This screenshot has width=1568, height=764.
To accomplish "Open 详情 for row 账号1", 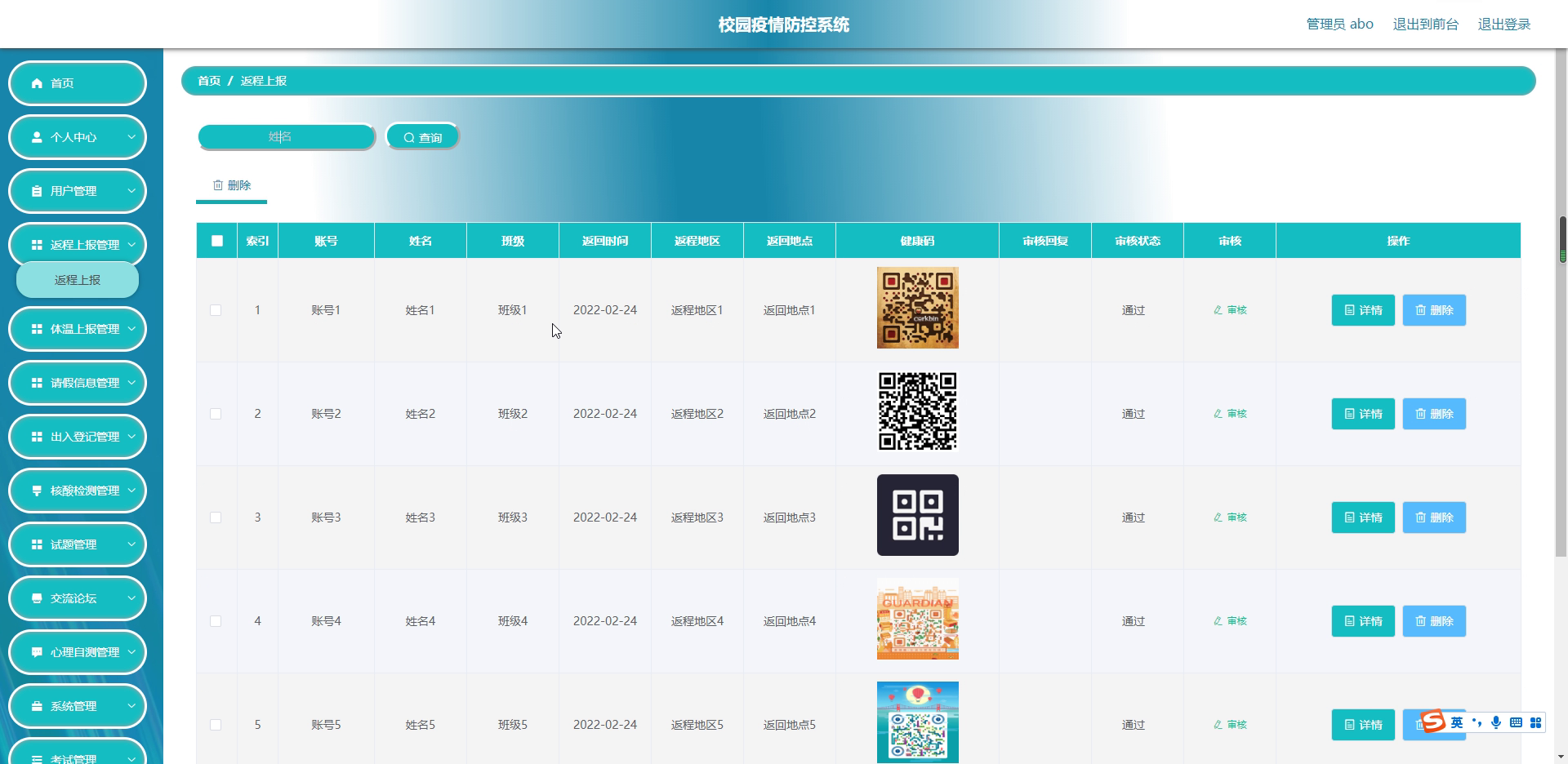I will tap(1363, 310).
